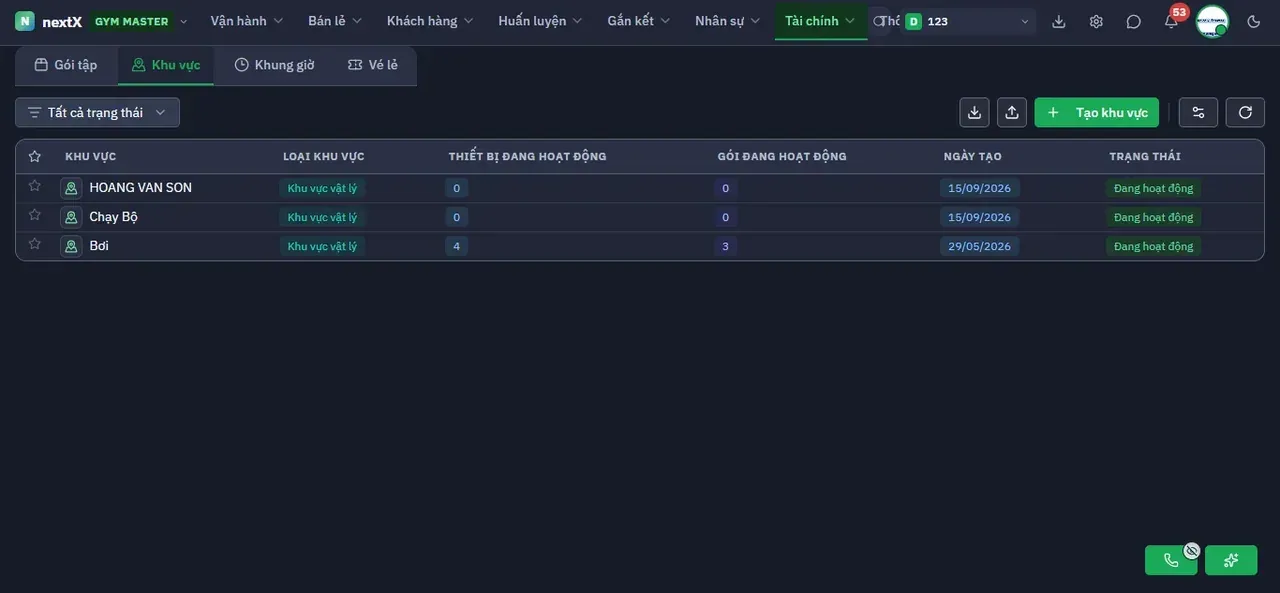1280x593 pixels.
Task: Open the green AI sparkle assistant button
Action: pos(1231,560)
